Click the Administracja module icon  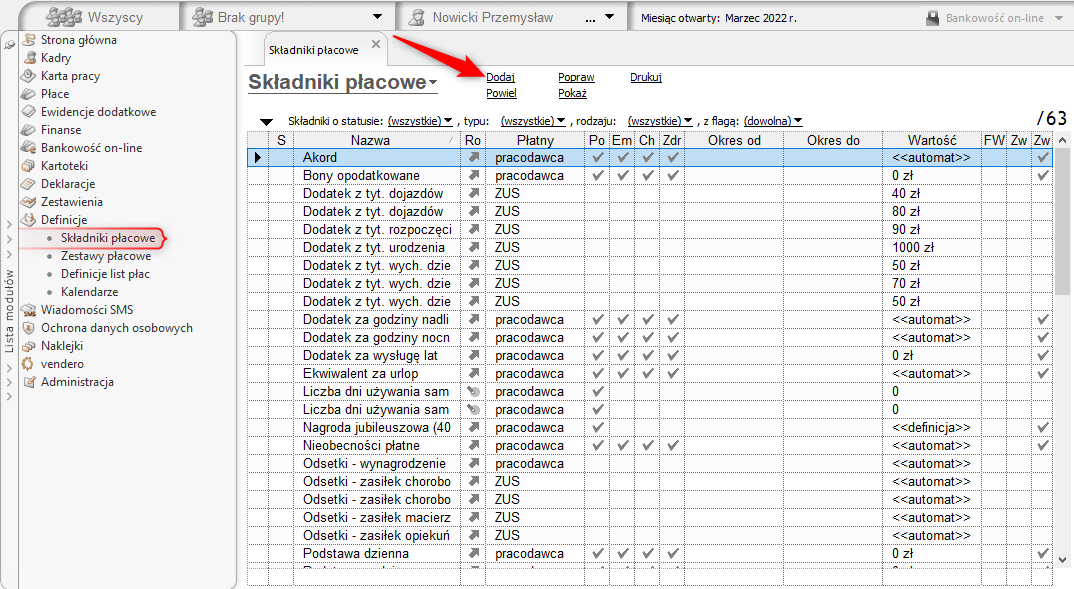[29, 382]
